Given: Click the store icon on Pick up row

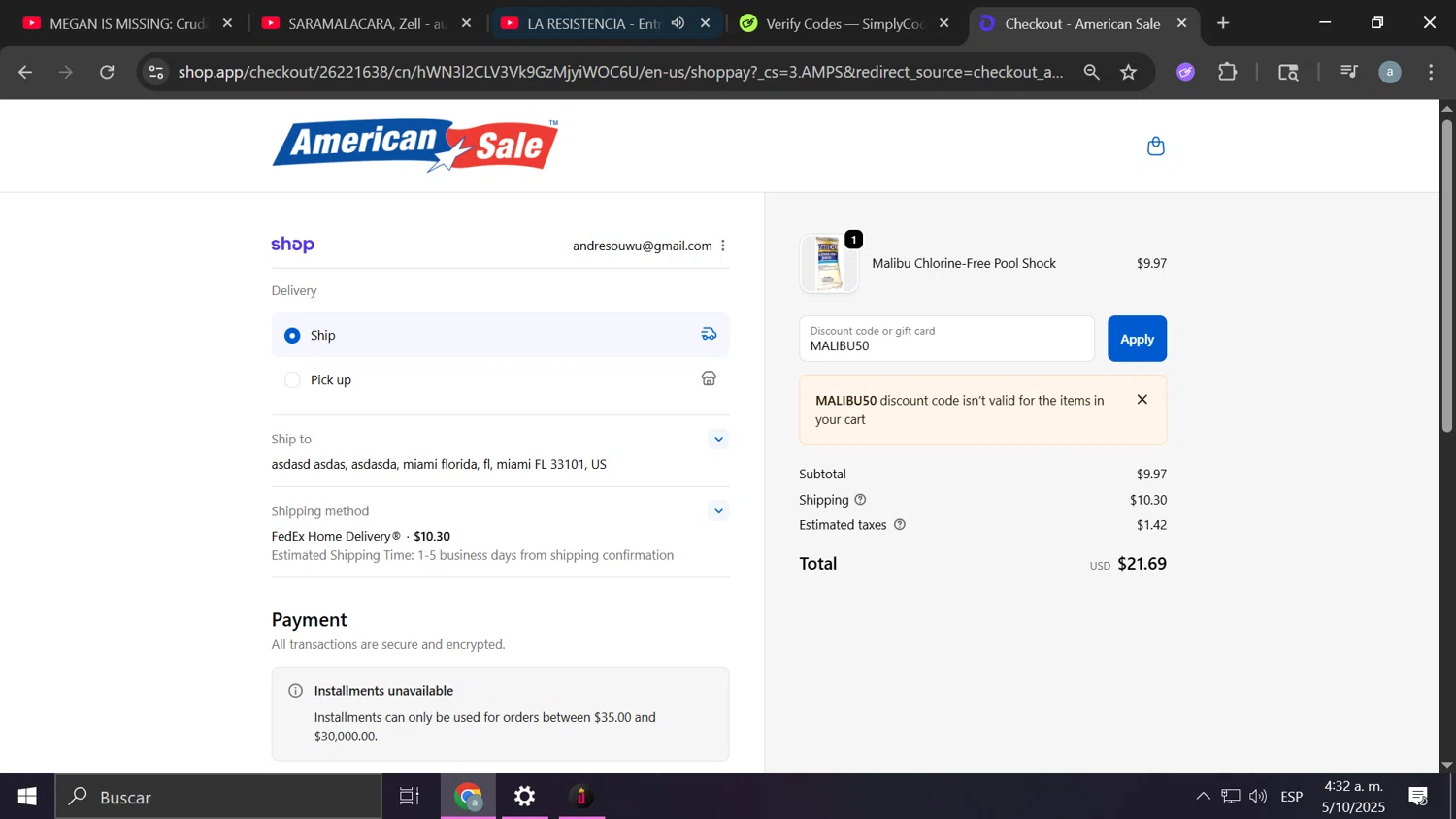Looking at the screenshot, I should click(709, 378).
